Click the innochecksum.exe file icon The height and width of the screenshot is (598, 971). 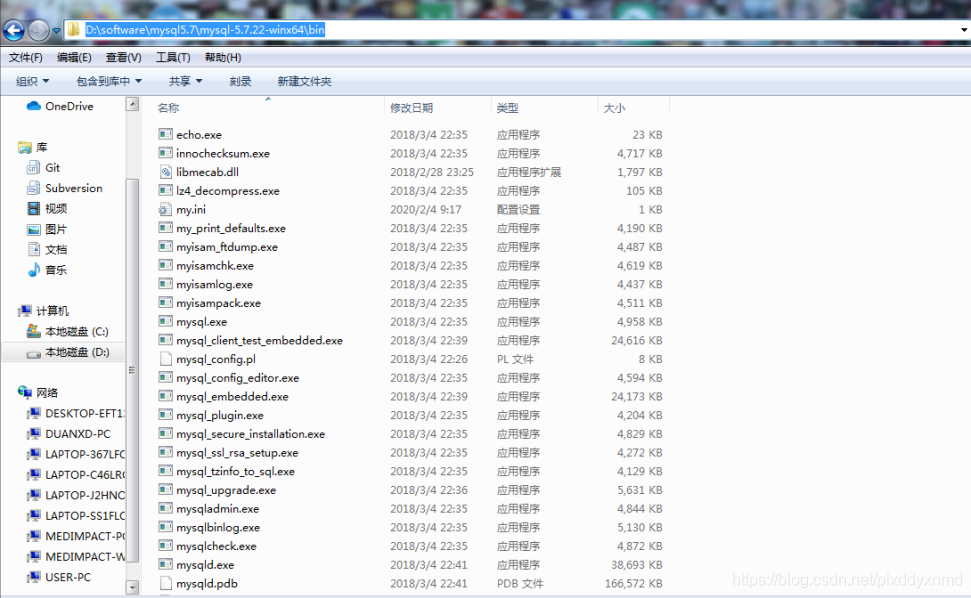[165, 153]
